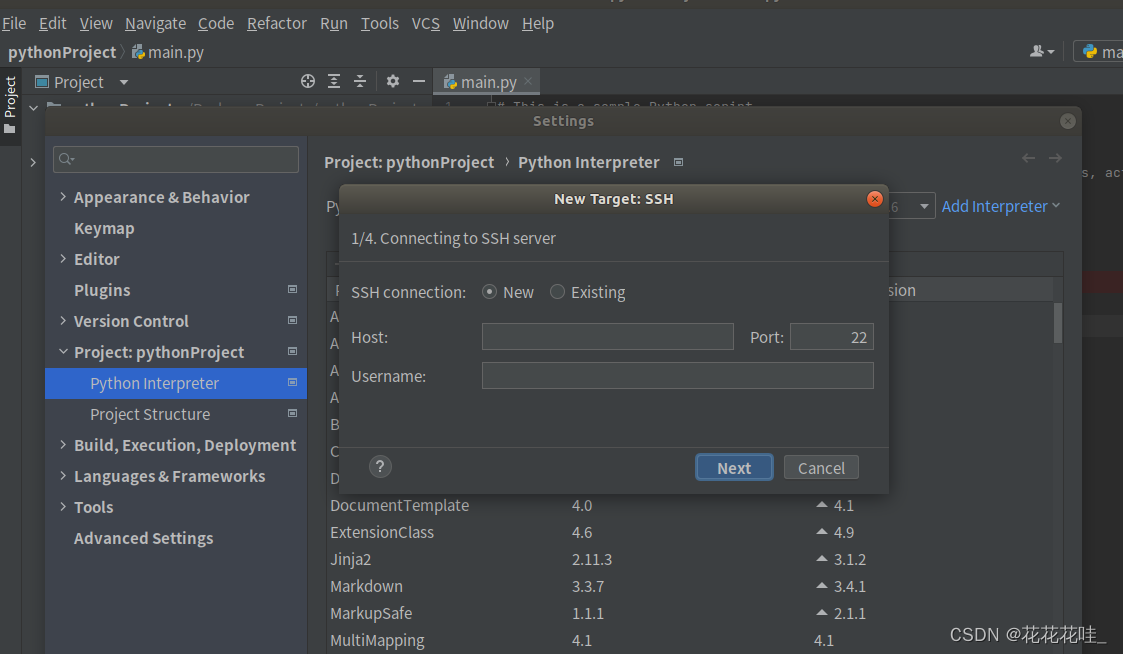Click the Settings dialog close icon
This screenshot has width=1123, height=654.
click(1068, 121)
